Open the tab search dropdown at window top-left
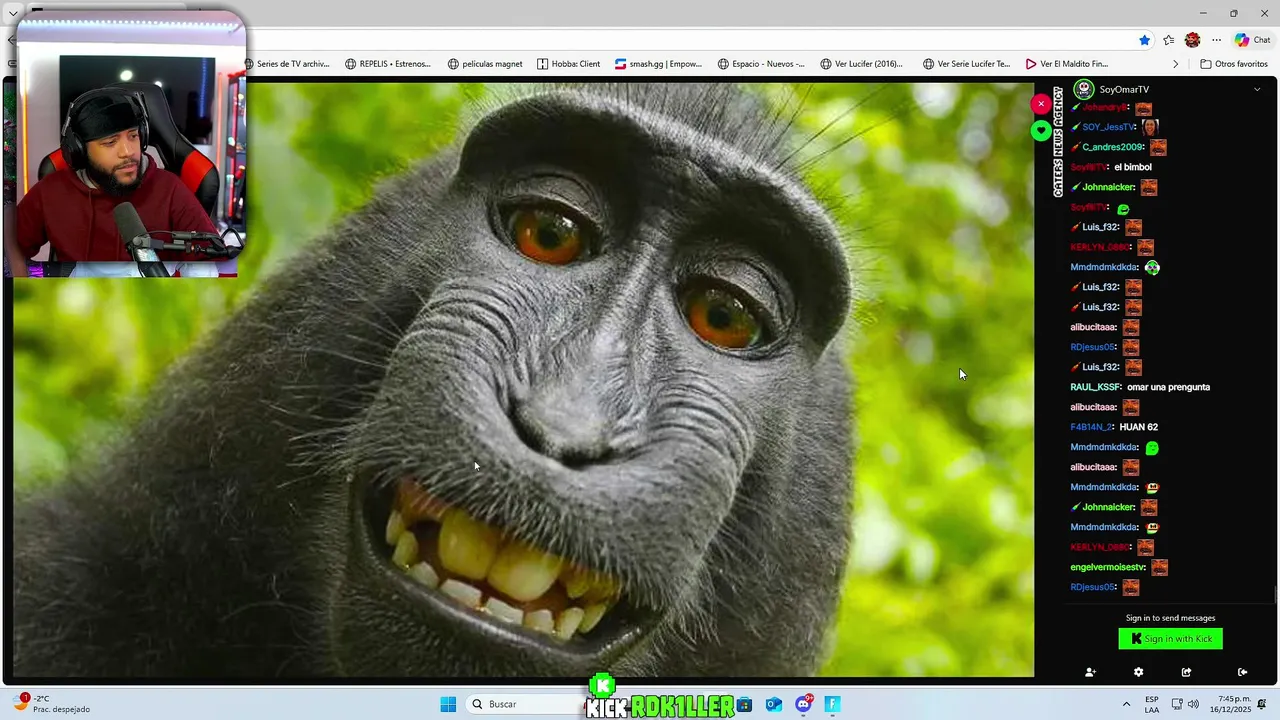Screen dimensions: 1280x720 tap(13, 13)
